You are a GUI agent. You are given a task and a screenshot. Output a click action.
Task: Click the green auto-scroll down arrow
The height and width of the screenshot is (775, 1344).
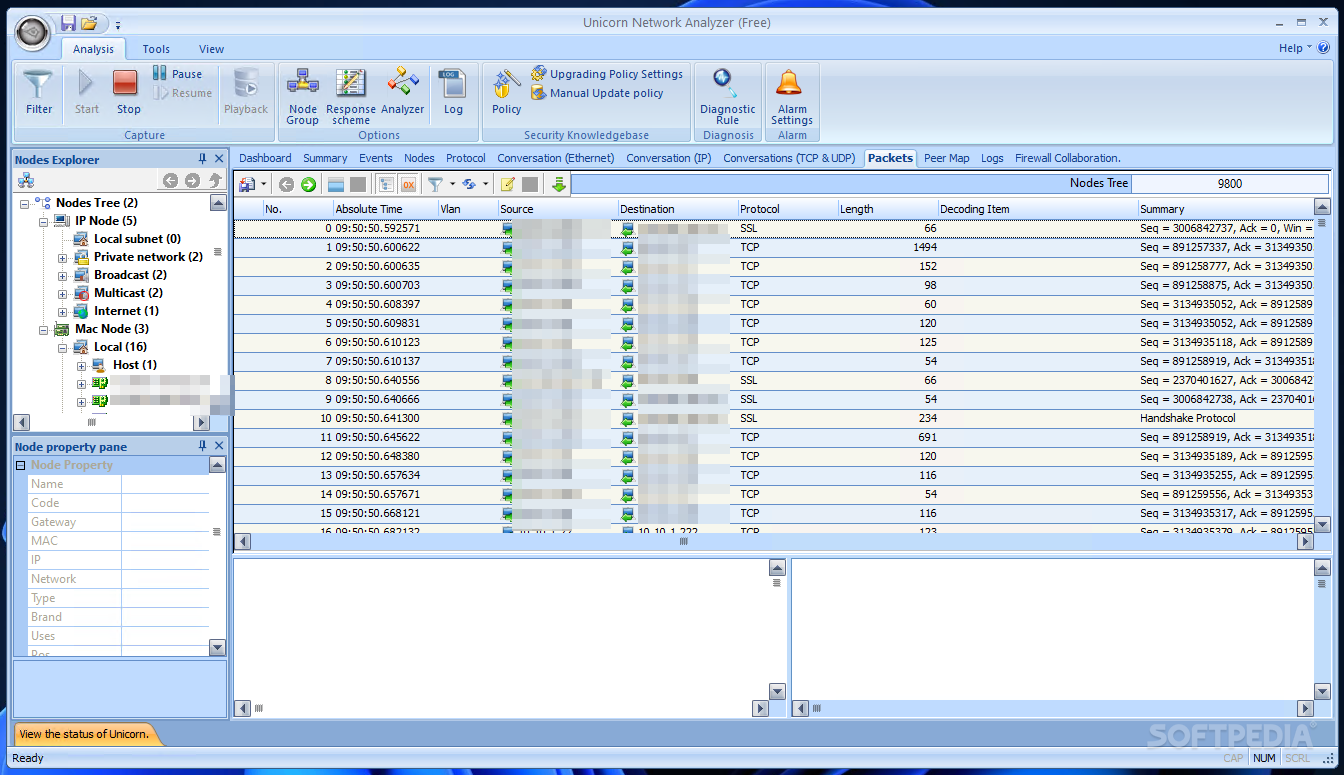558,184
